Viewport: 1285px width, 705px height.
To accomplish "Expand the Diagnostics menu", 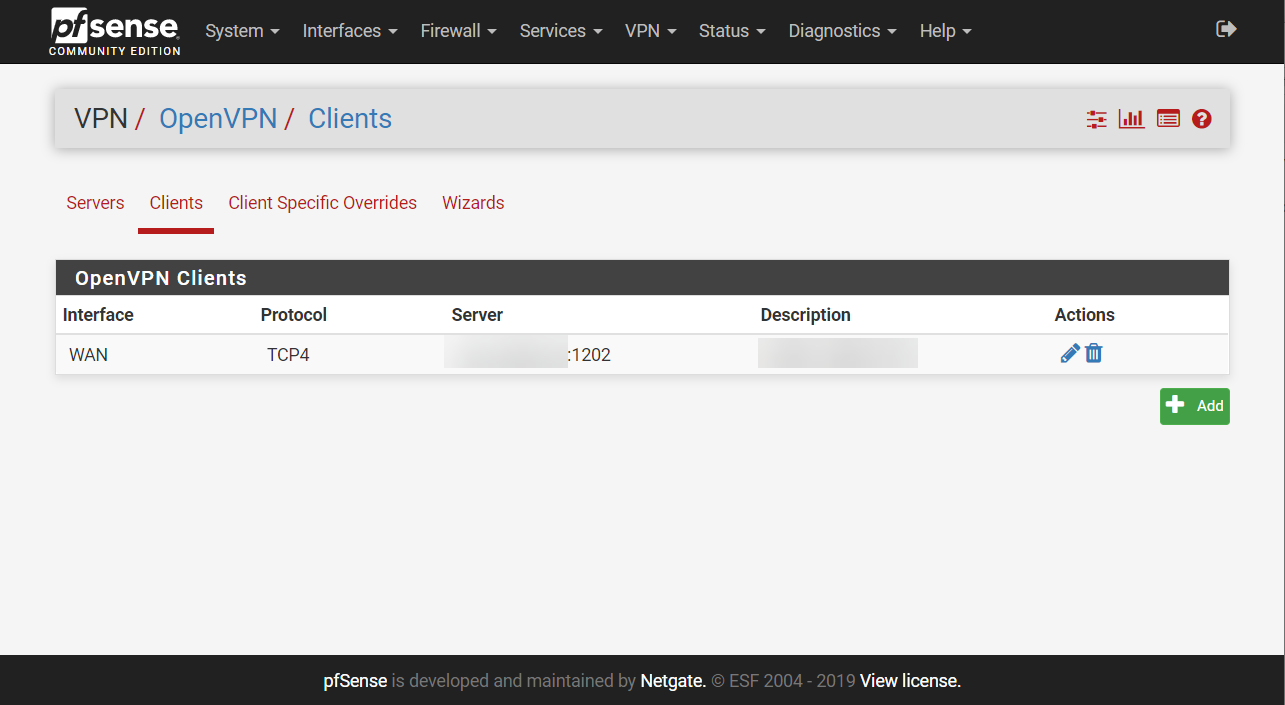I will point(843,31).
